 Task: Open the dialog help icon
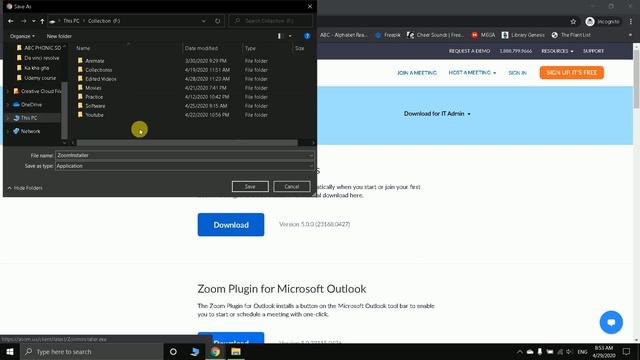click(x=307, y=36)
